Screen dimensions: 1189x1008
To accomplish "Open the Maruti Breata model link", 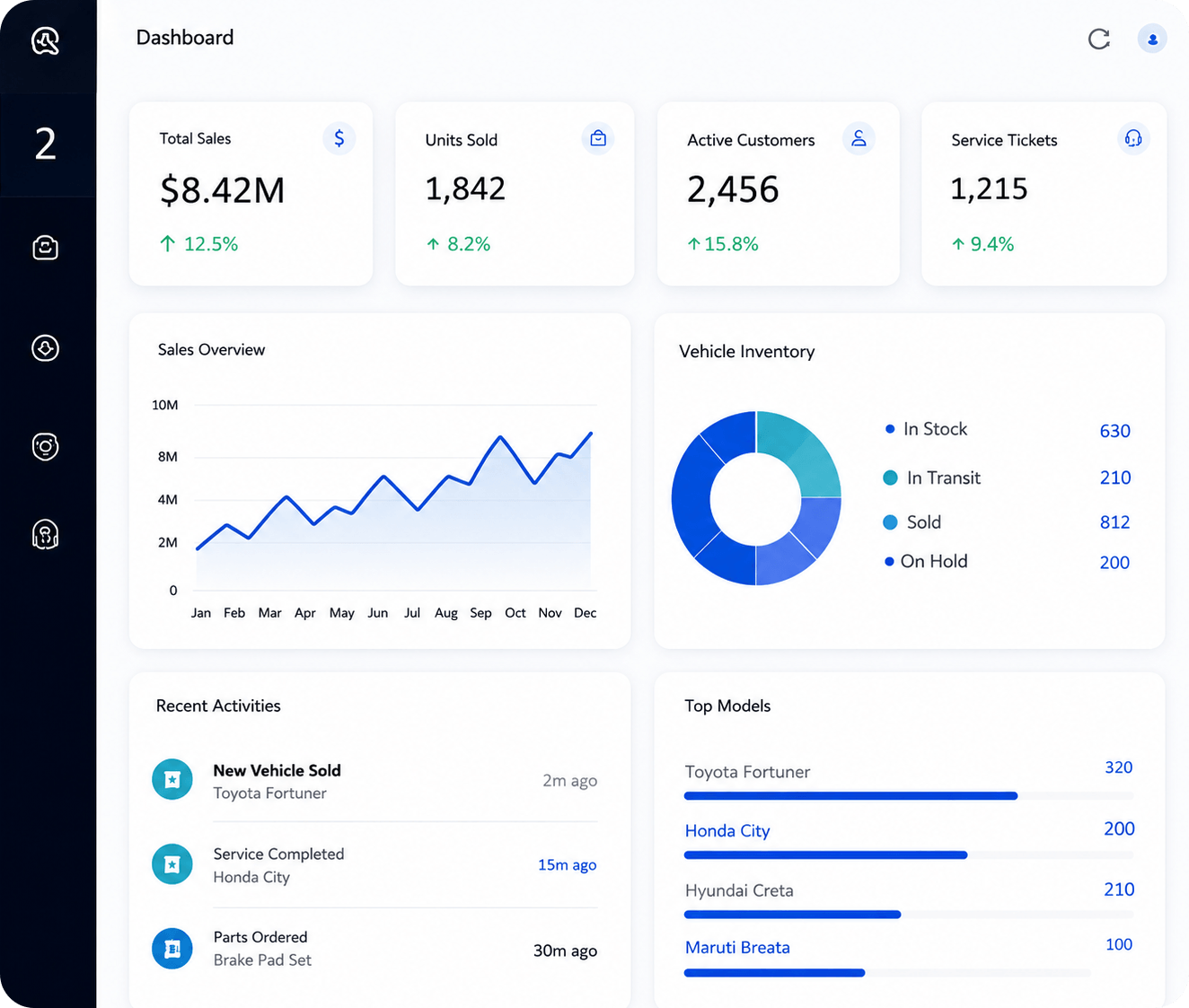I will point(737,948).
